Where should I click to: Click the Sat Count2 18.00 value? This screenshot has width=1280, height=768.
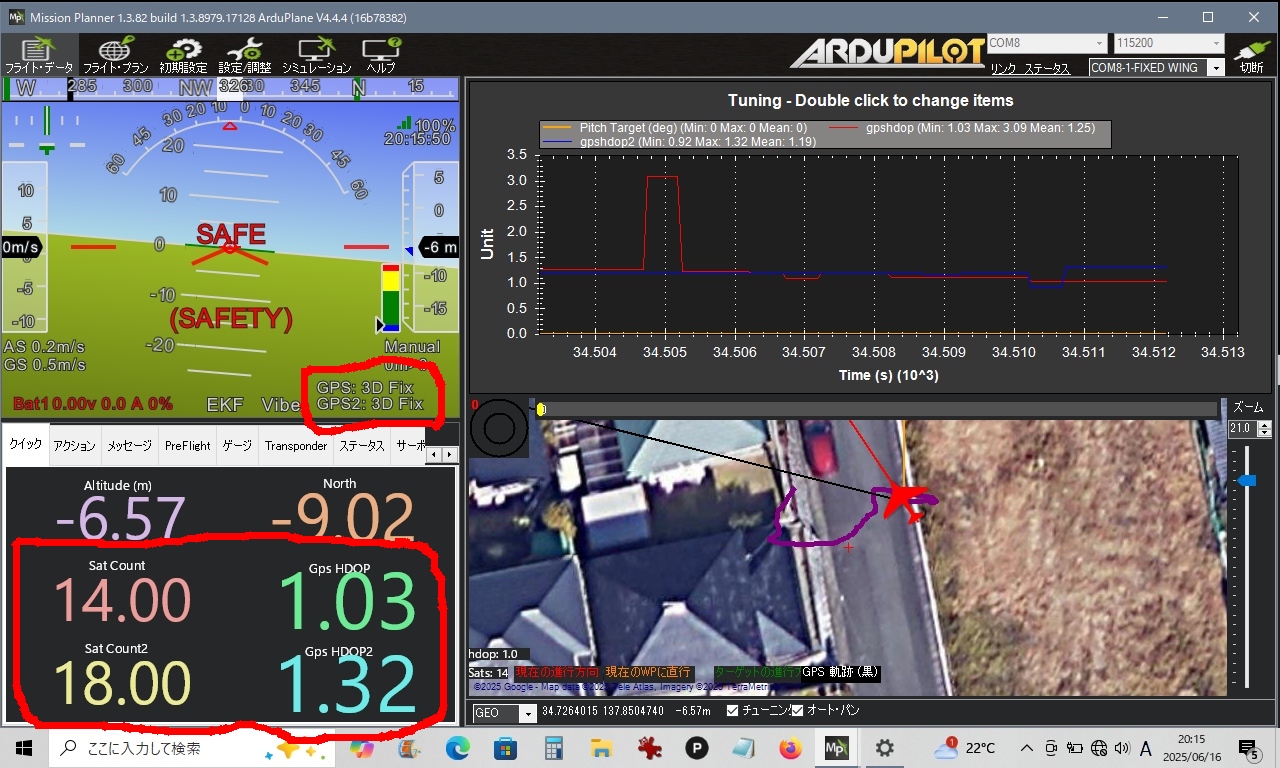click(x=121, y=683)
